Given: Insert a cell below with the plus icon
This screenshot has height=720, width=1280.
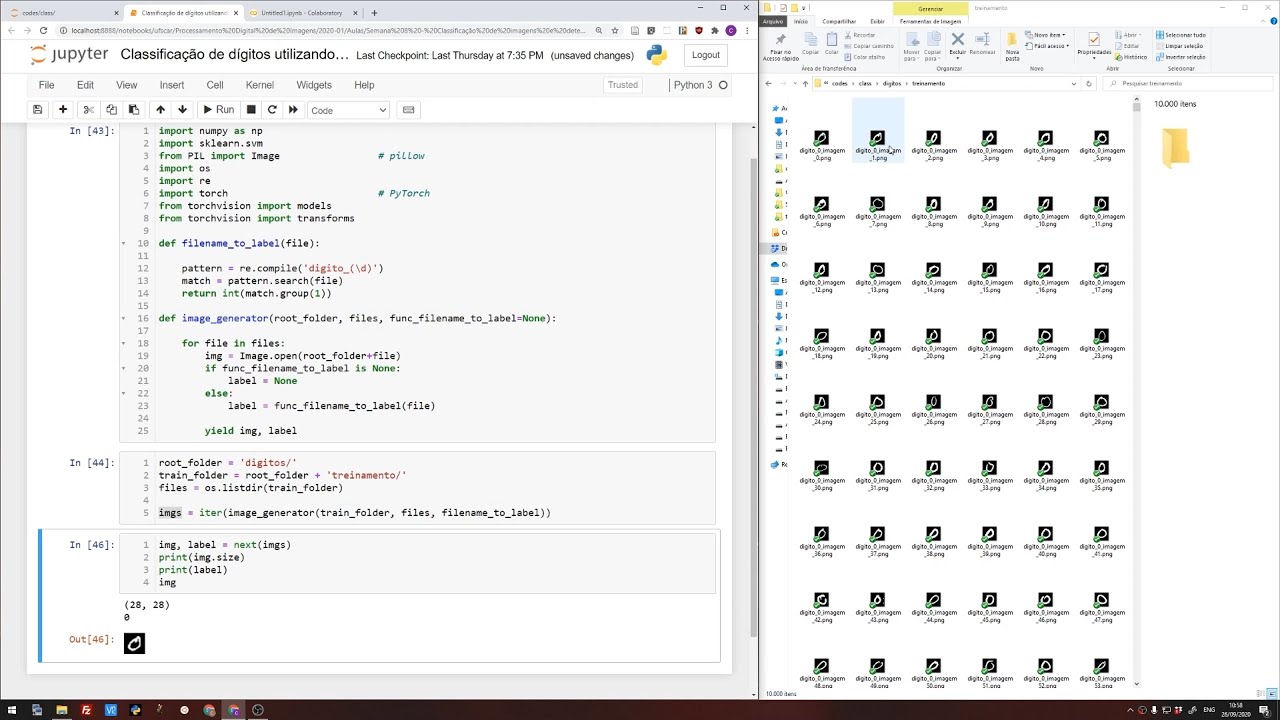Looking at the screenshot, I should (x=63, y=110).
